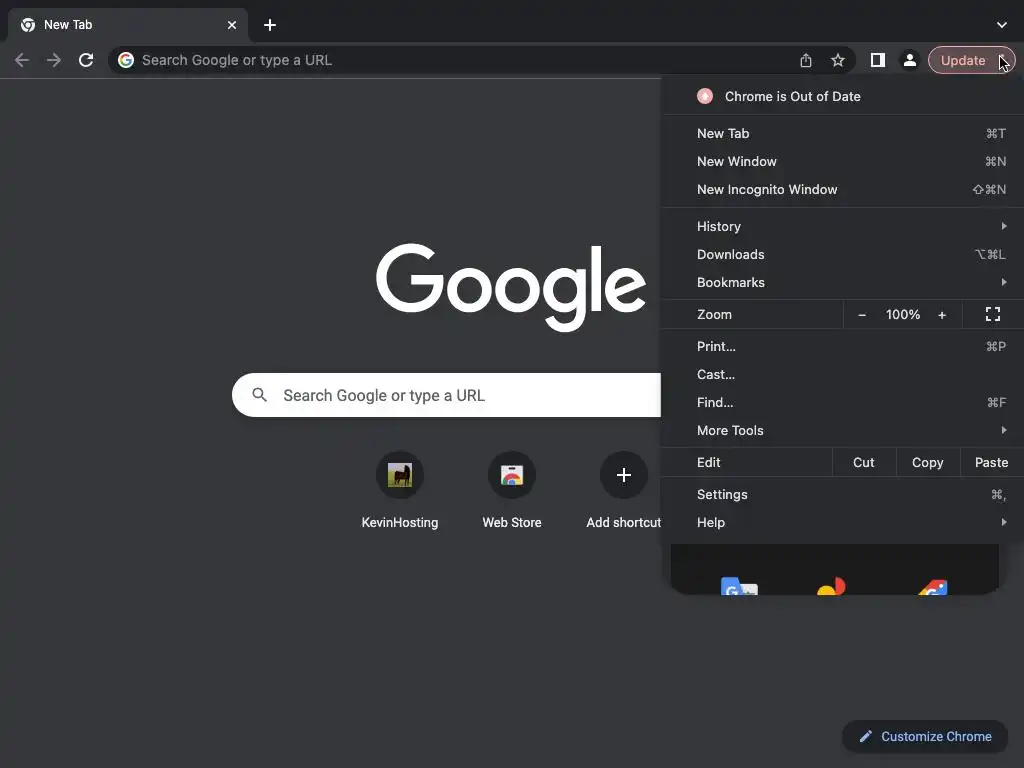Expand the Help submenu
The width and height of the screenshot is (1024, 768).
(x=842, y=522)
